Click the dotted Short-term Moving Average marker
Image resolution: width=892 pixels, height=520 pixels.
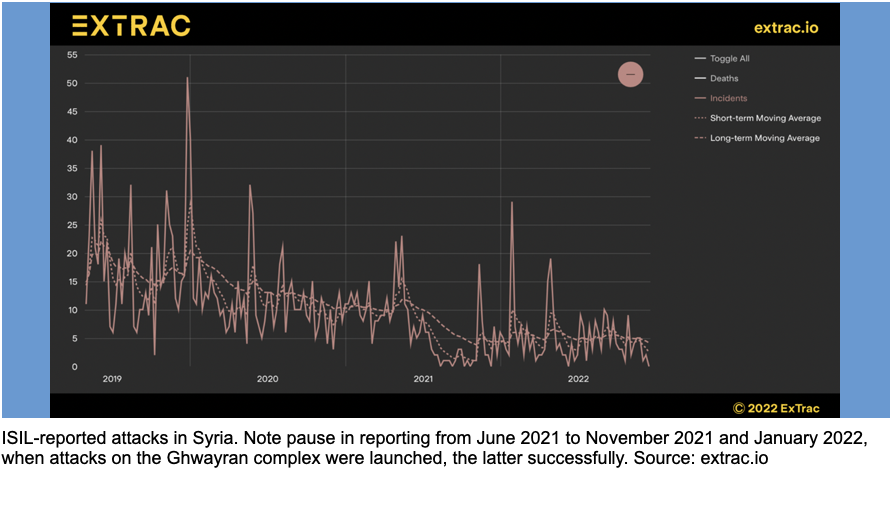click(x=699, y=118)
